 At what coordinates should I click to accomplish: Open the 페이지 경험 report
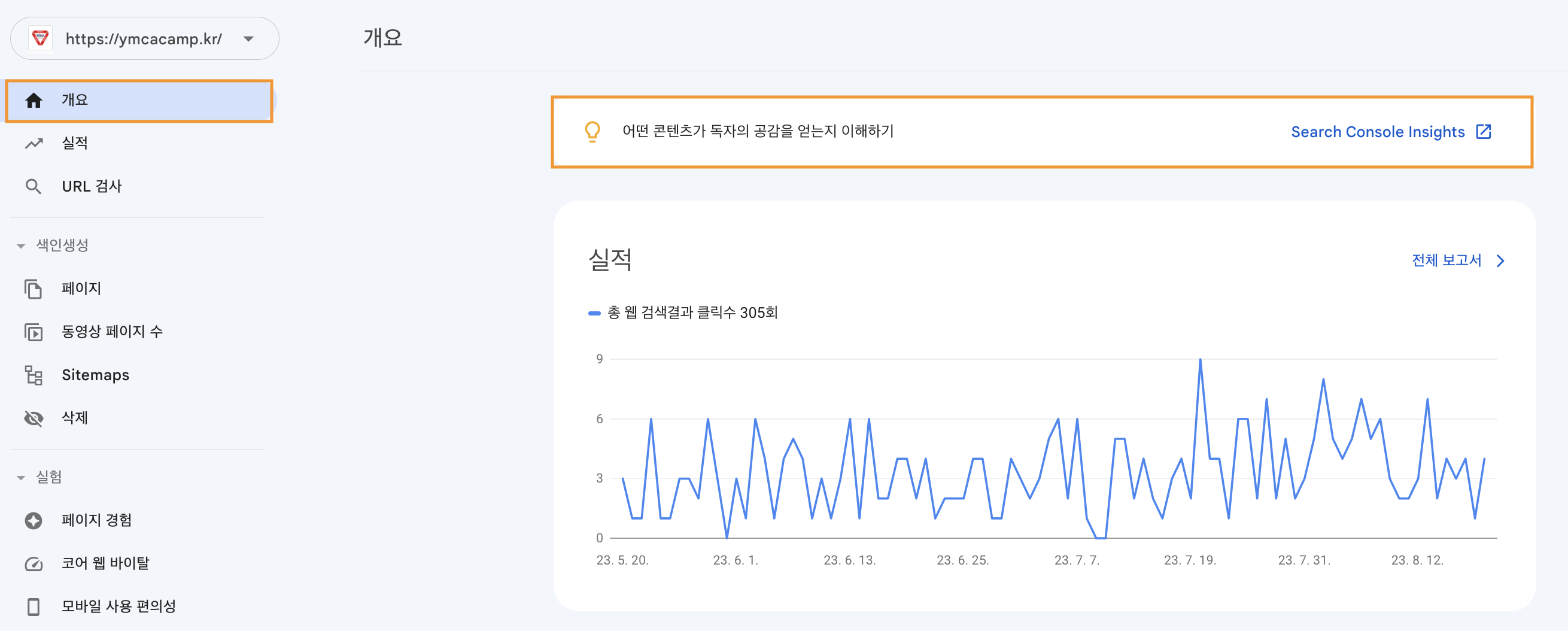tap(97, 520)
